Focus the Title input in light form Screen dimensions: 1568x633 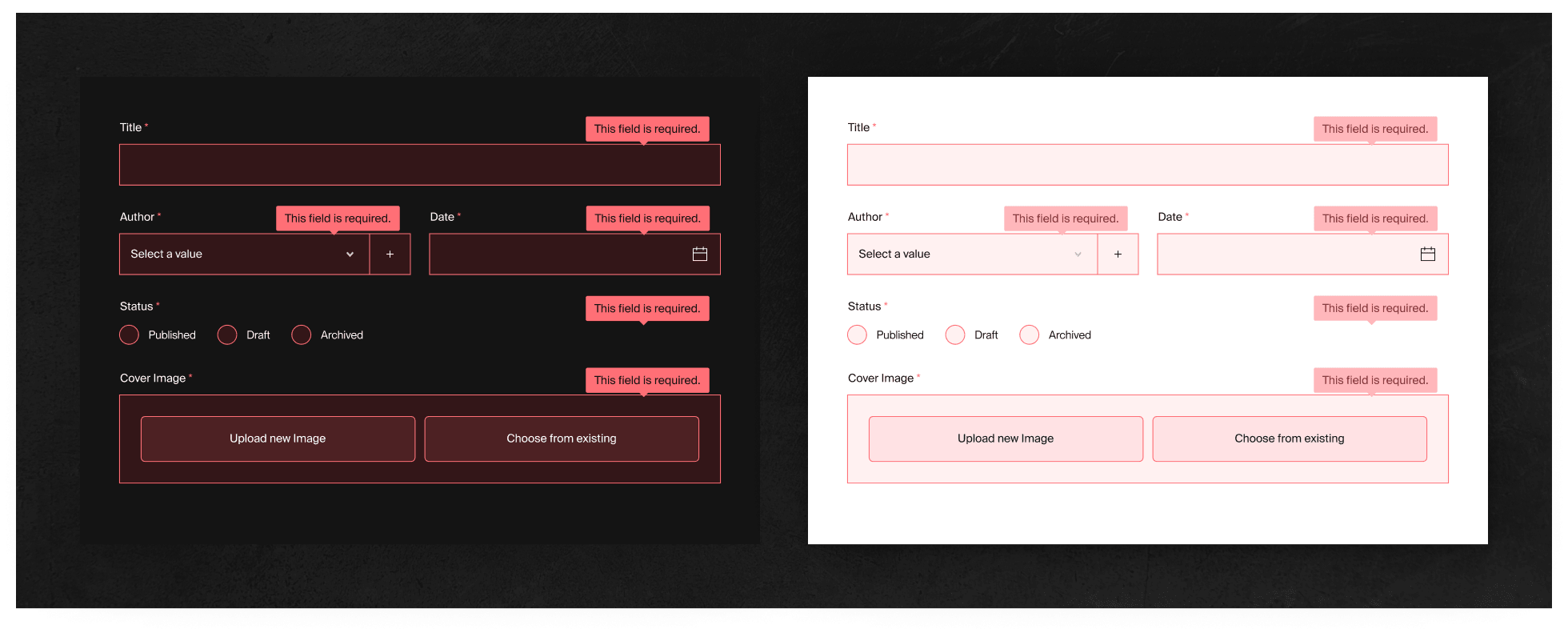(x=1148, y=165)
